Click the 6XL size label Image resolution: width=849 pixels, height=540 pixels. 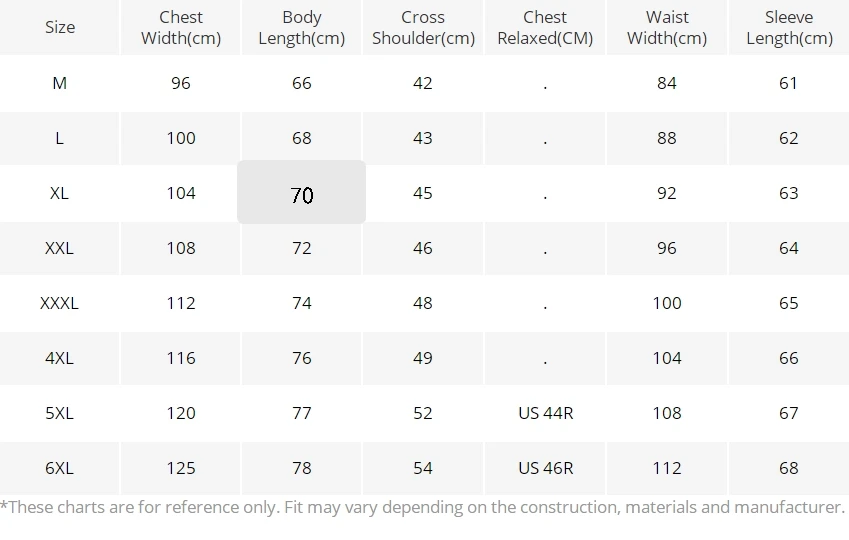tap(60, 468)
